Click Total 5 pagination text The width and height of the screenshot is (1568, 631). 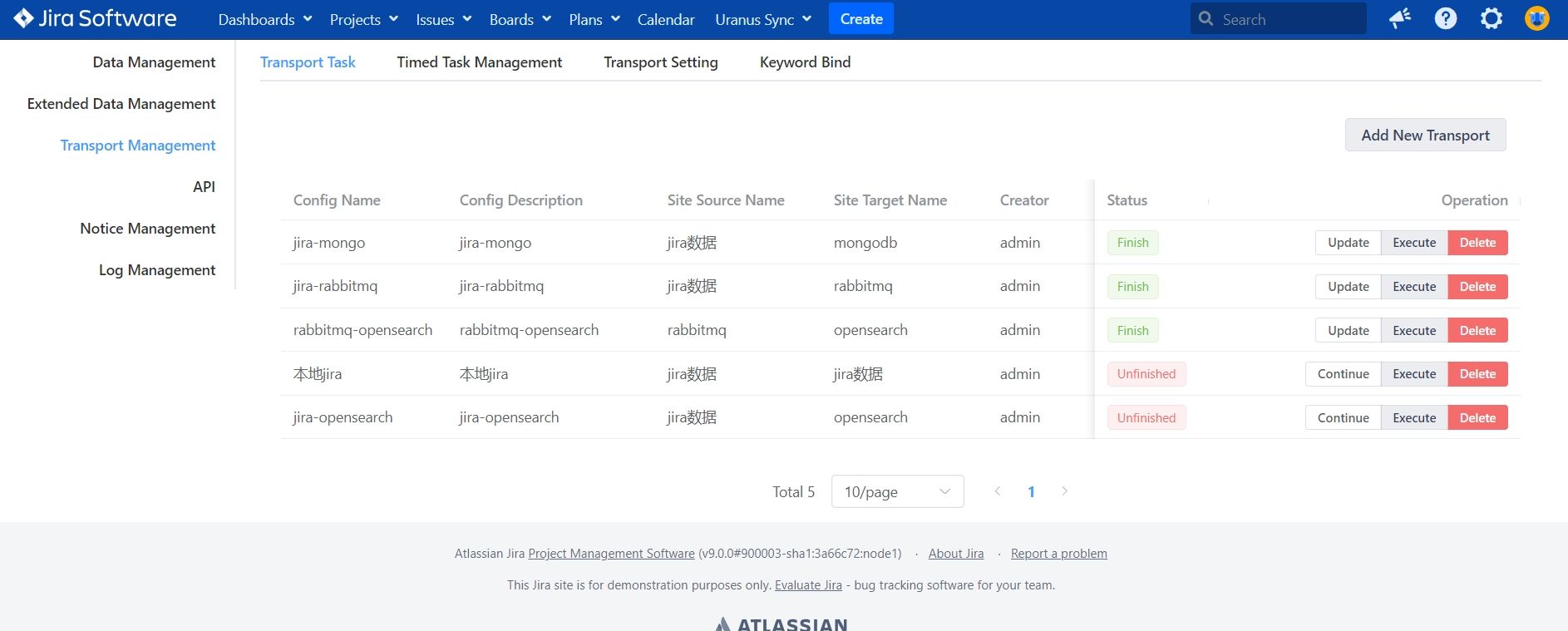(x=793, y=491)
